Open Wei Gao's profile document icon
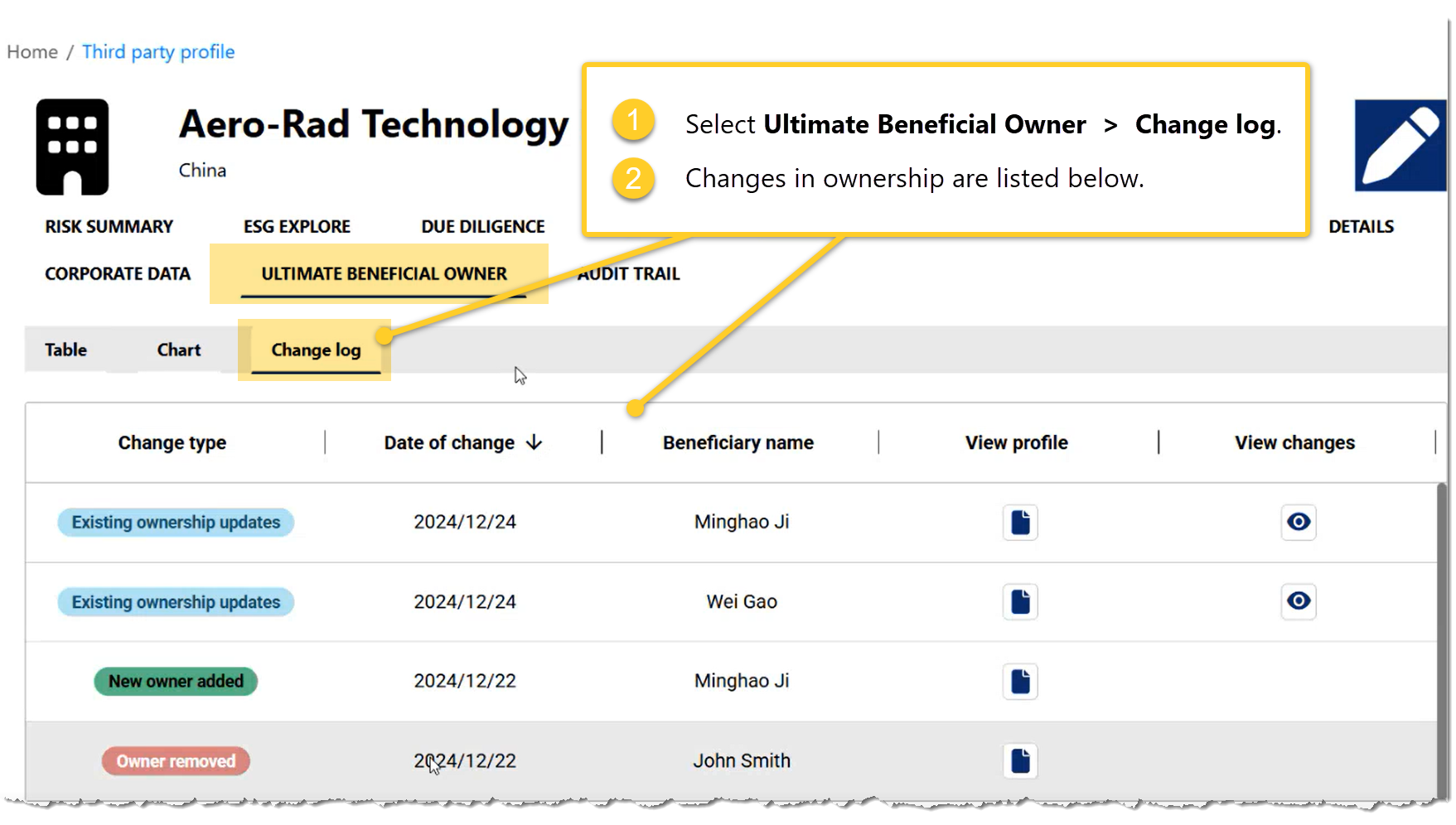Image resolution: width=1456 pixels, height=825 pixels. (x=1019, y=602)
